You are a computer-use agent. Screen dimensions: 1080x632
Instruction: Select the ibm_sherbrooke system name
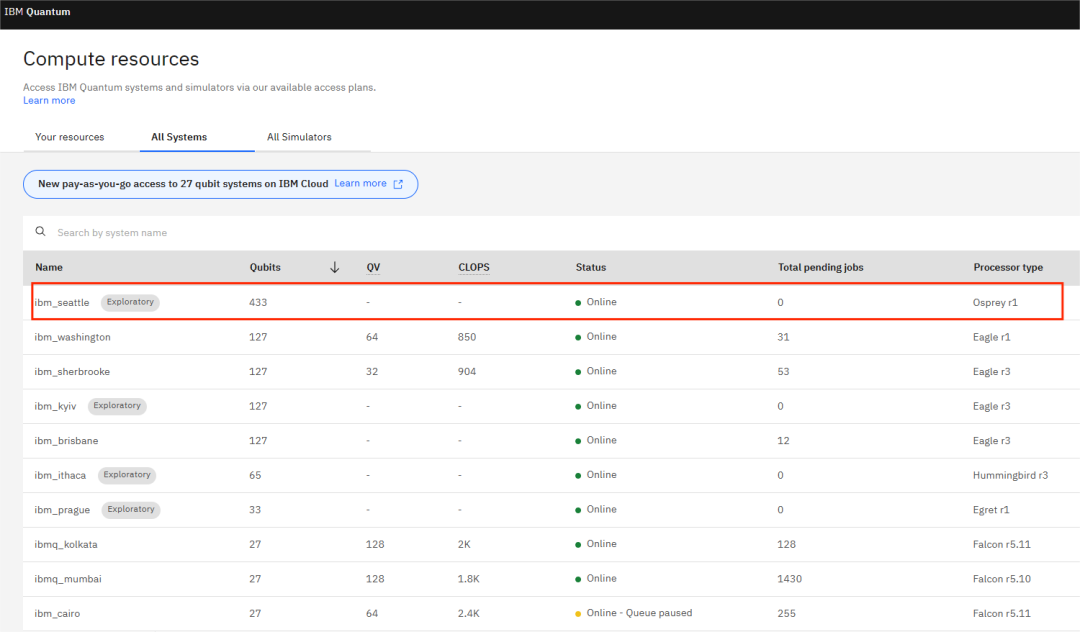pyautogui.click(x=72, y=372)
